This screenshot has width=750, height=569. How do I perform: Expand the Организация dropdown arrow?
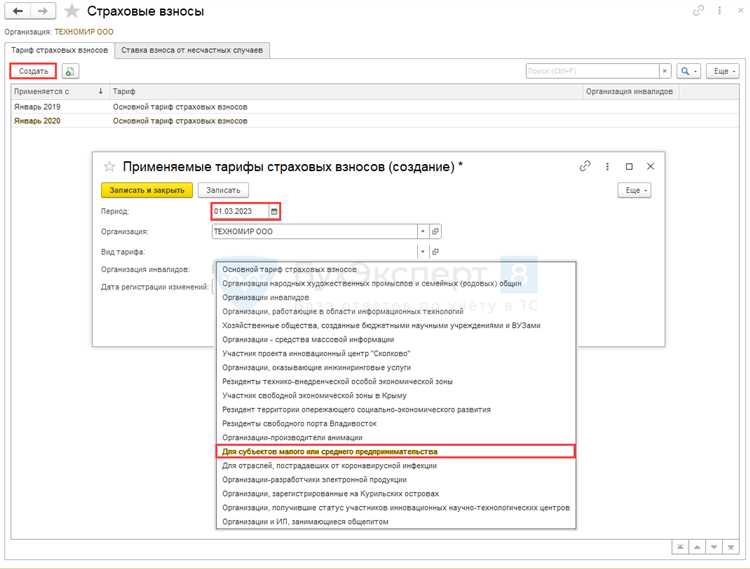coord(423,231)
